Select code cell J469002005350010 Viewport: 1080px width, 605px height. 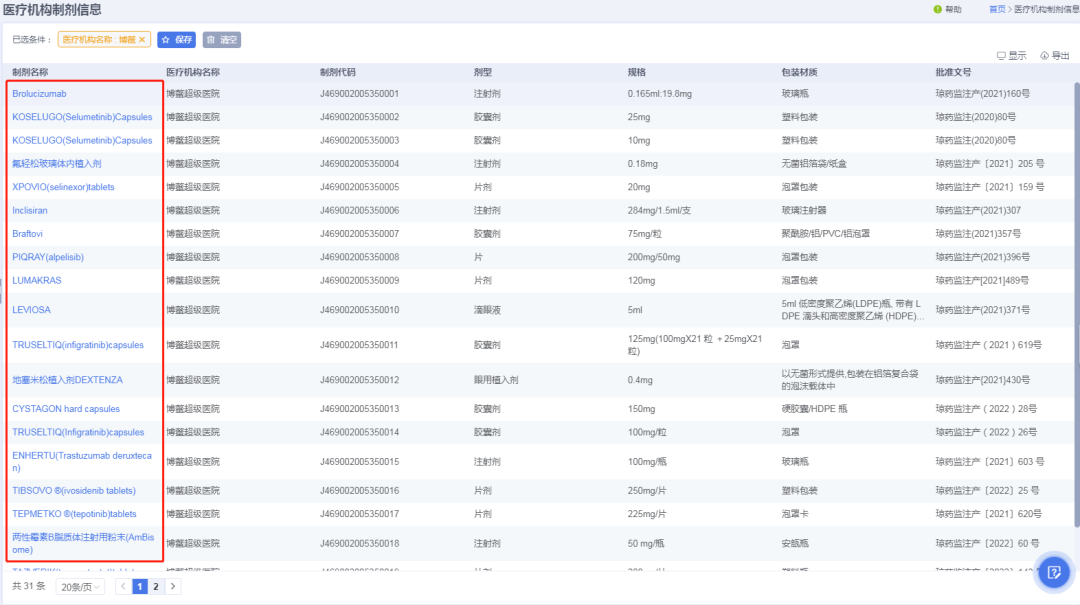[360, 310]
